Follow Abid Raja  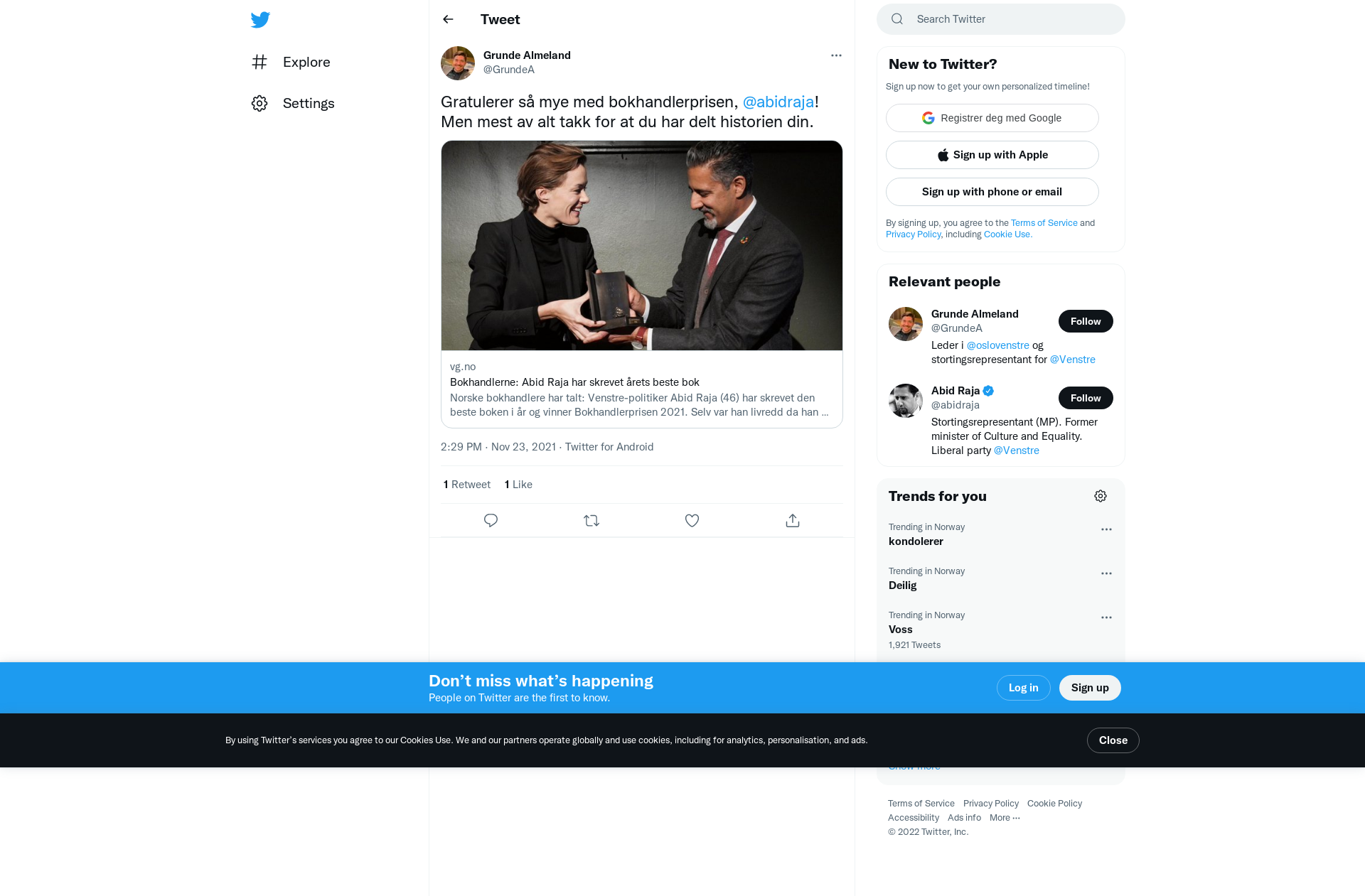1086,398
